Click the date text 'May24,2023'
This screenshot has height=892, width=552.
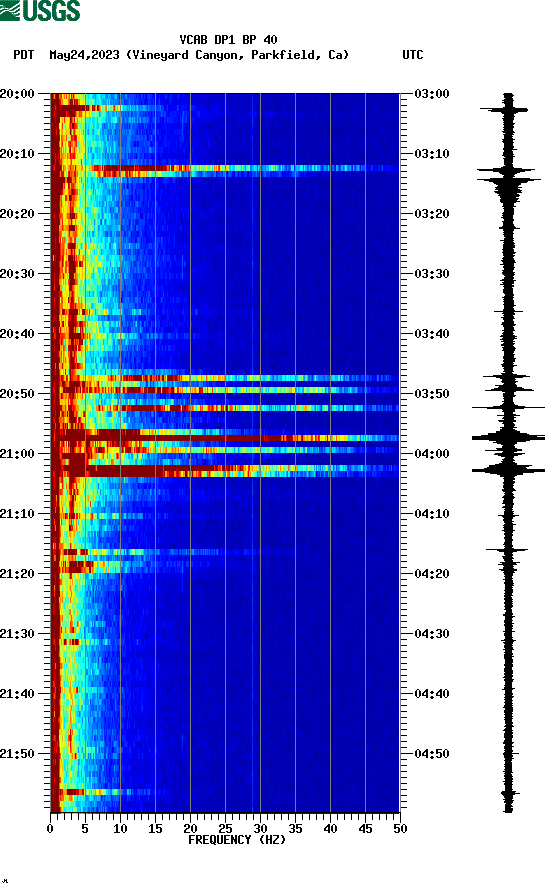click(x=84, y=55)
